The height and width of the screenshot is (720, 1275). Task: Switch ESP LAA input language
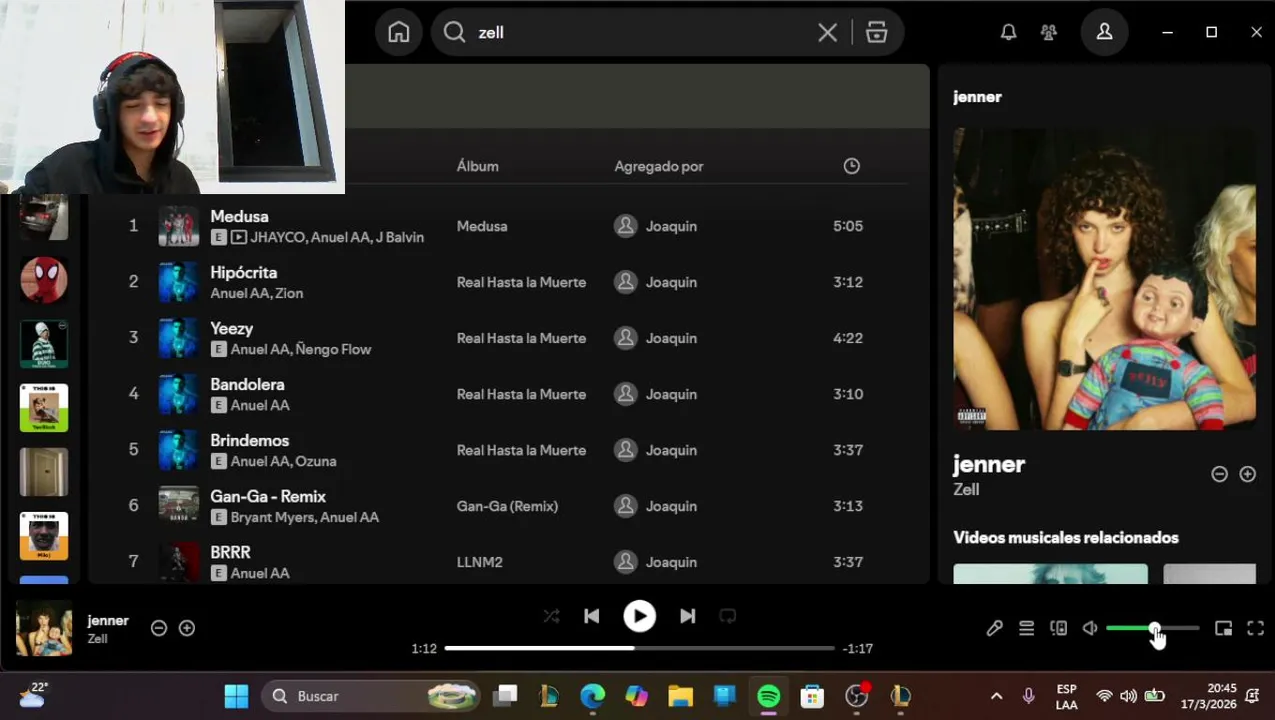[1066, 696]
